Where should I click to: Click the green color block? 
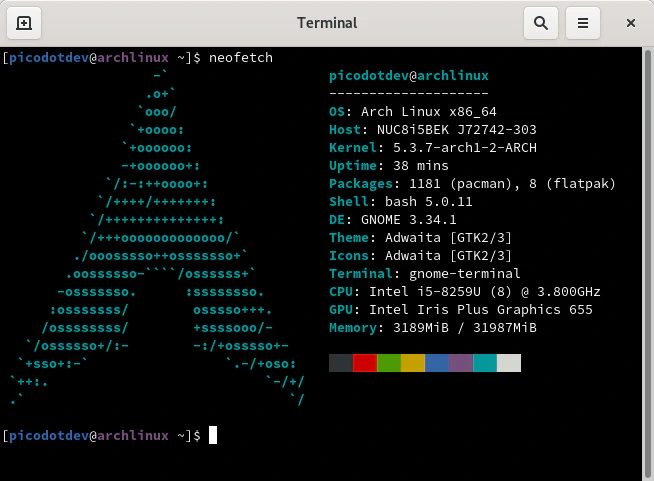click(389, 363)
